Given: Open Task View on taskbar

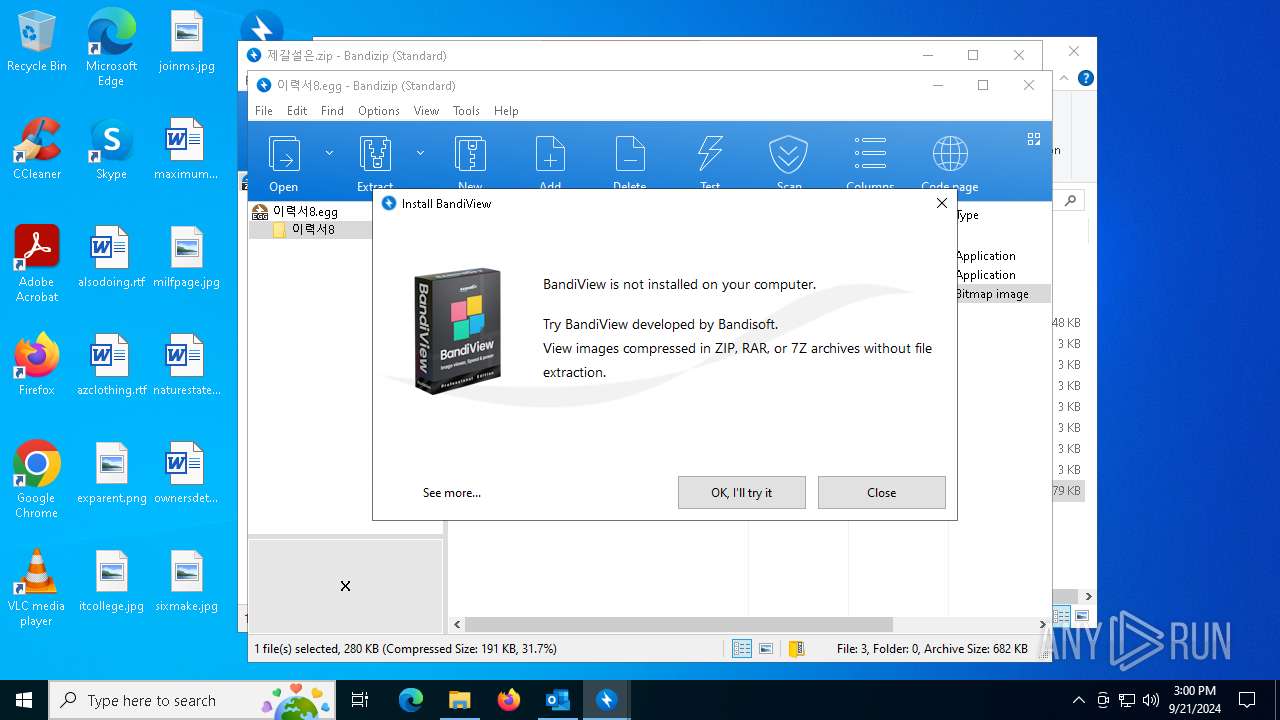Looking at the screenshot, I should coord(361,700).
